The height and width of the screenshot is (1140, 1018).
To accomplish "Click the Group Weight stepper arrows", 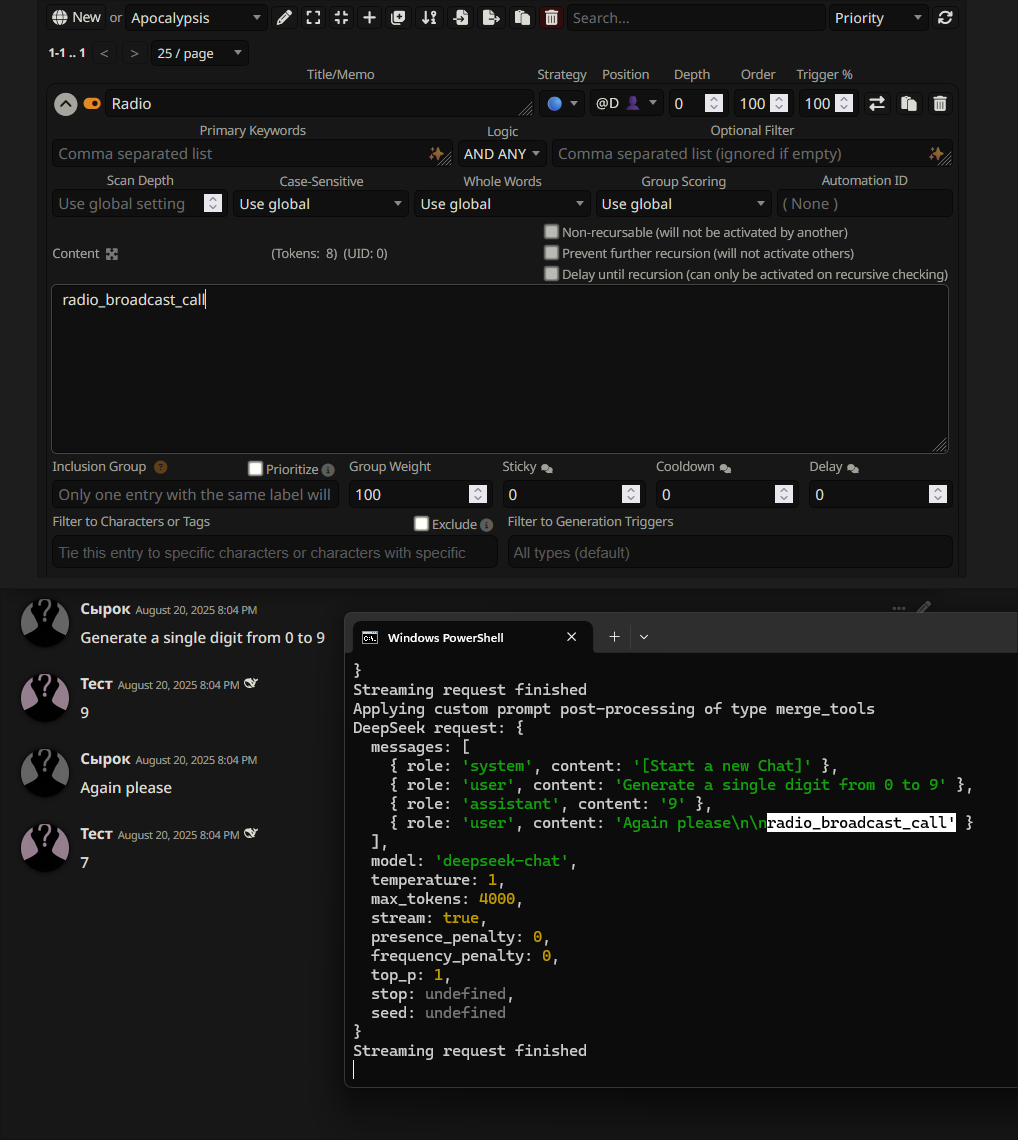I will pos(477,494).
